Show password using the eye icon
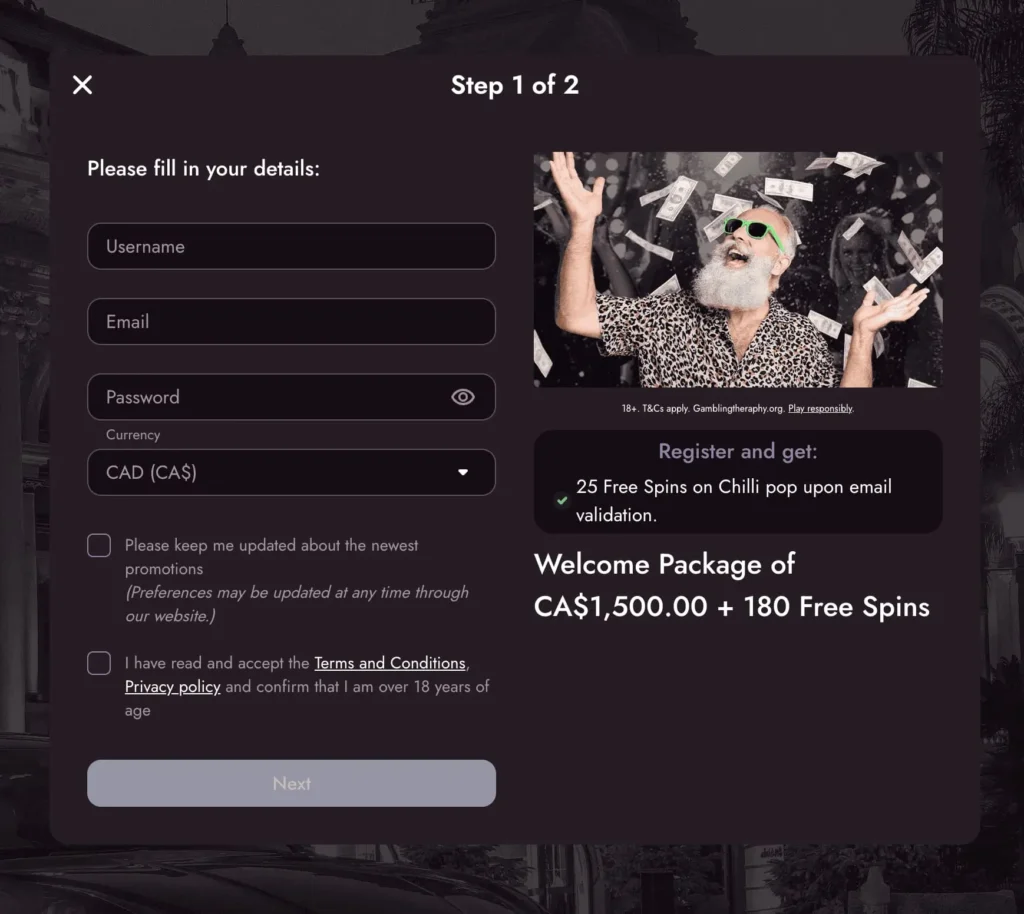 tap(462, 397)
